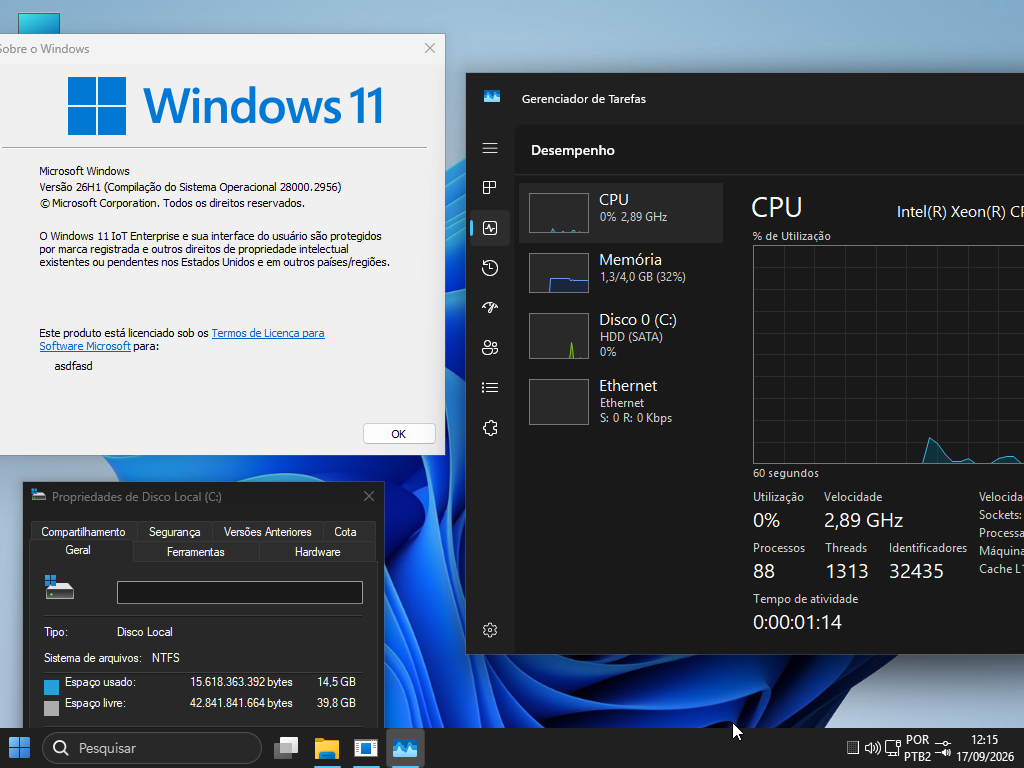The height and width of the screenshot is (768, 1024).
Task: Select Performance icon in Task Manager sidebar
Action: [490, 228]
